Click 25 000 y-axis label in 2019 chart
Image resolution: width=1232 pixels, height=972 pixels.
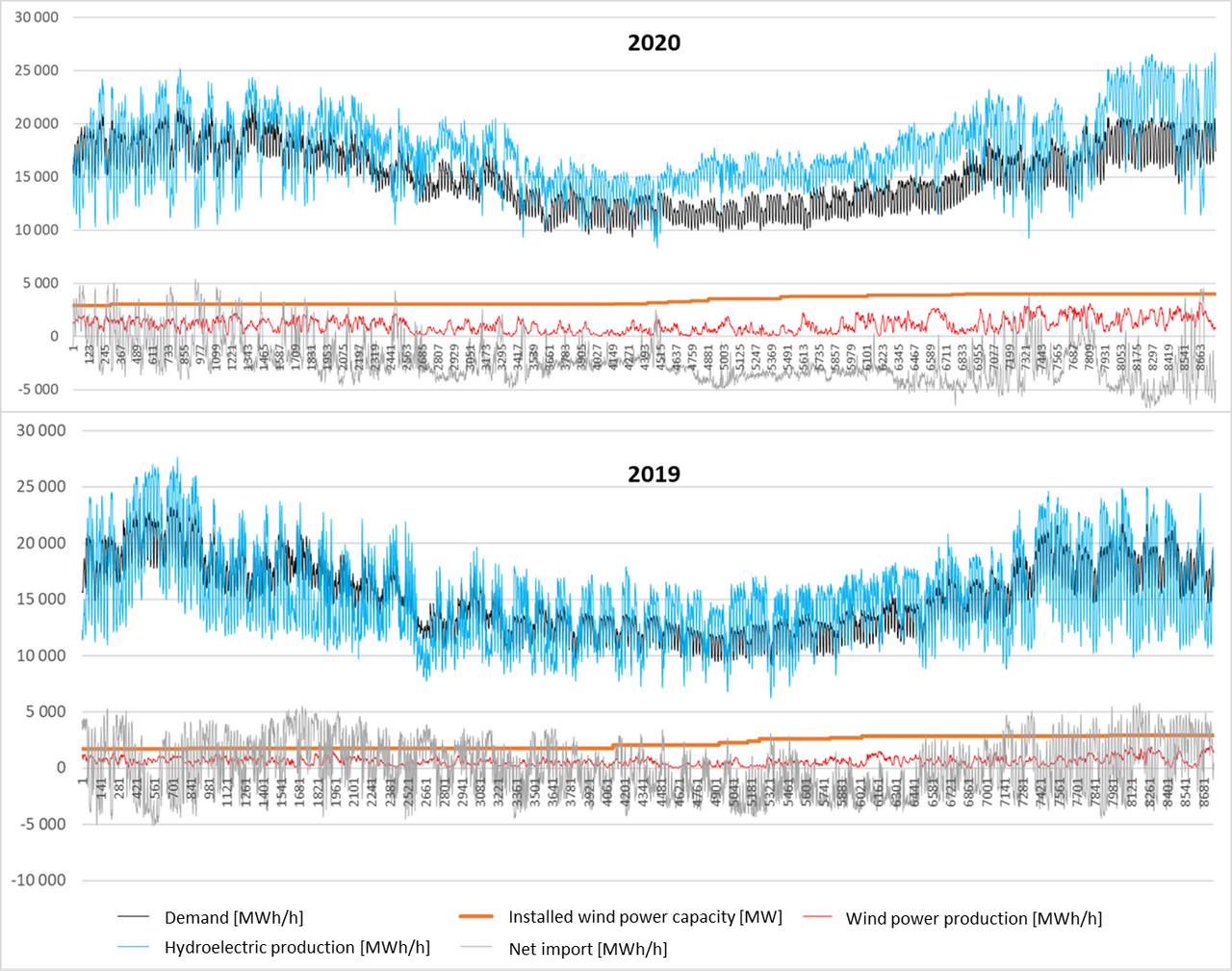pyautogui.click(x=41, y=487)
